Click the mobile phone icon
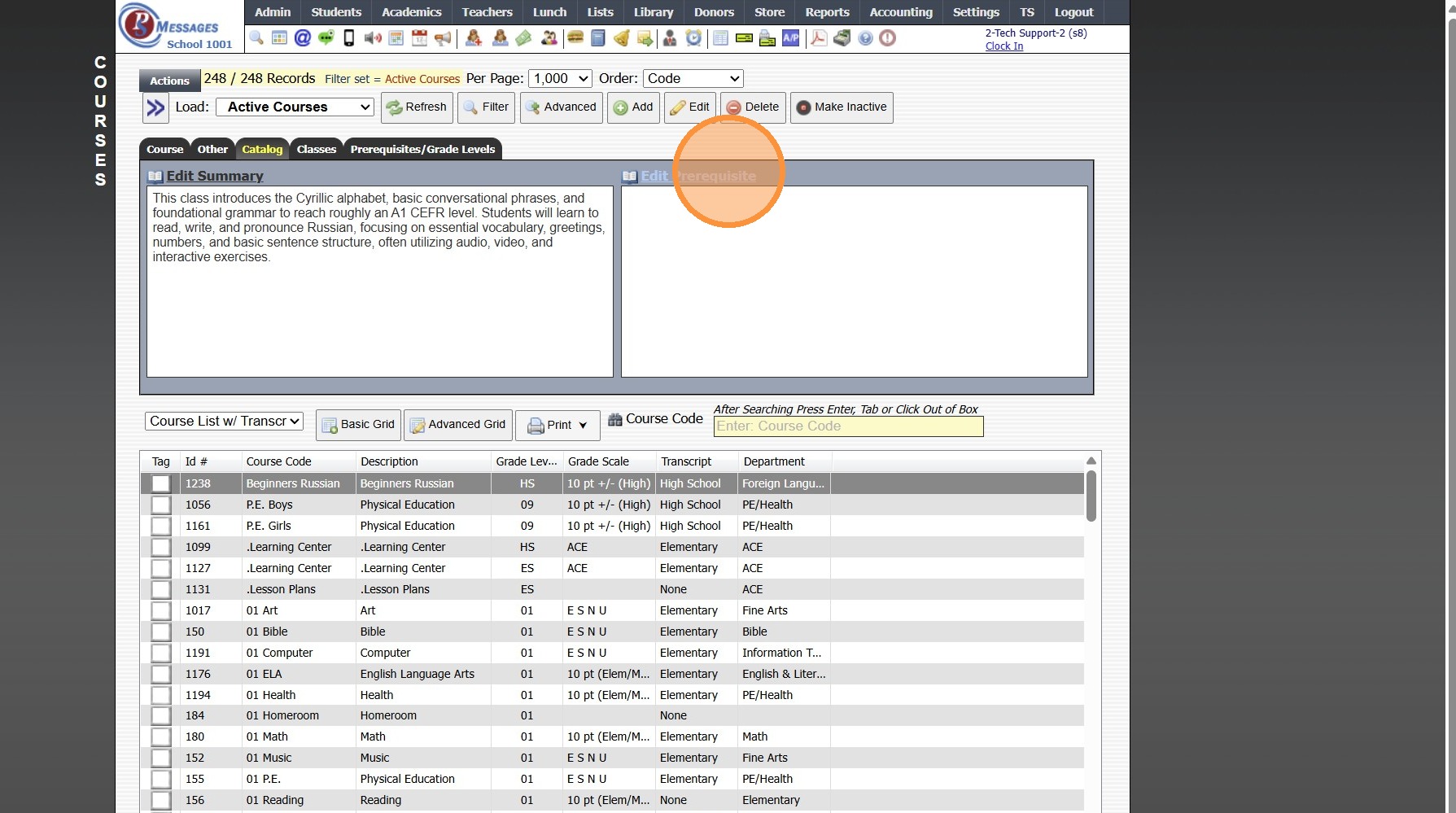1456x813 pixels. pos(349,37)
